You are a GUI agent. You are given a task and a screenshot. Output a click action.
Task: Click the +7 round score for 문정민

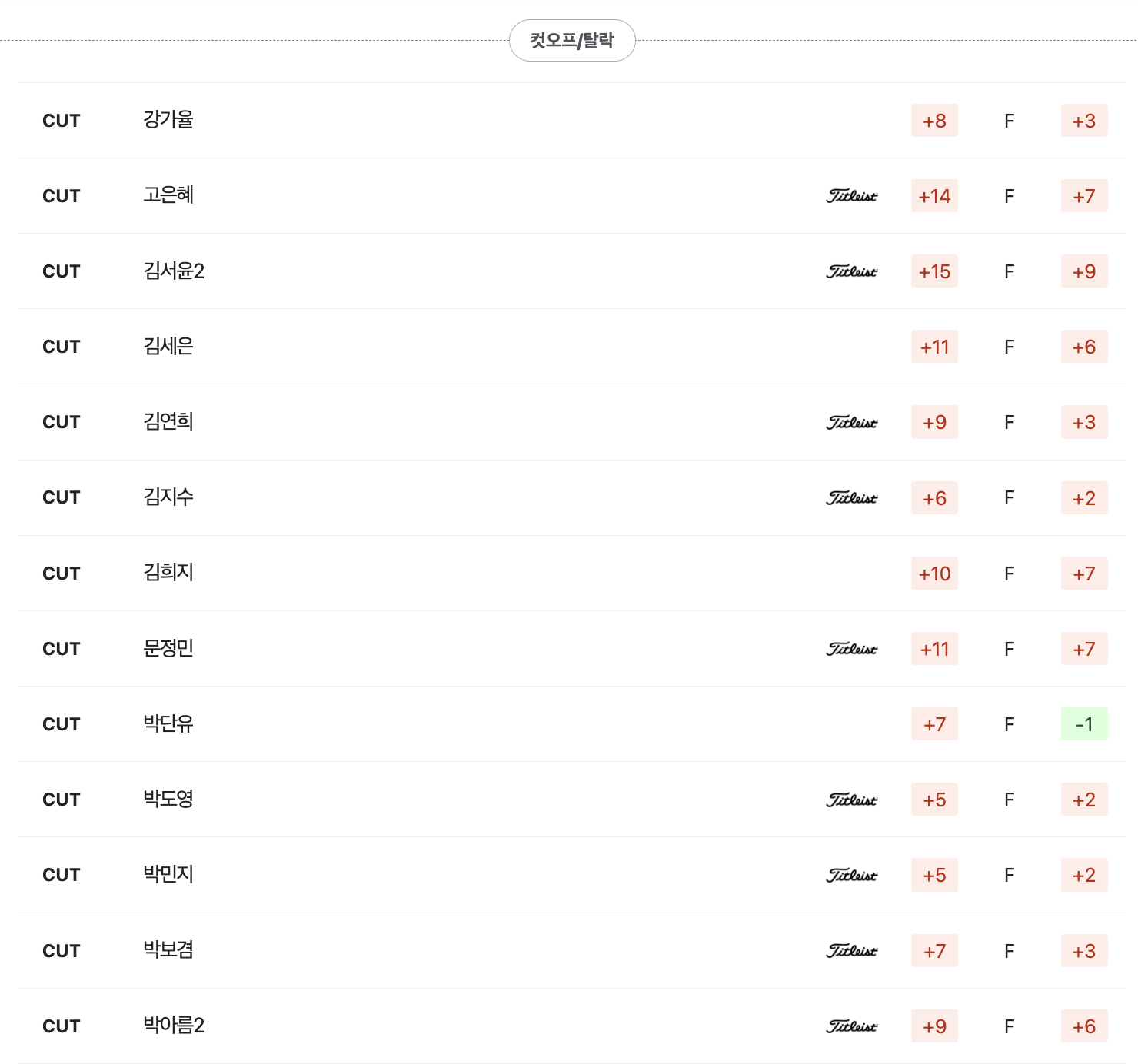[1084, 649]
